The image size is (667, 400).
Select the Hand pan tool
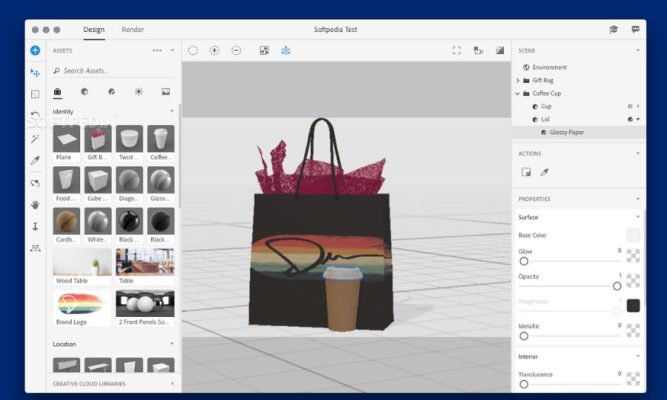pos(35,204)
